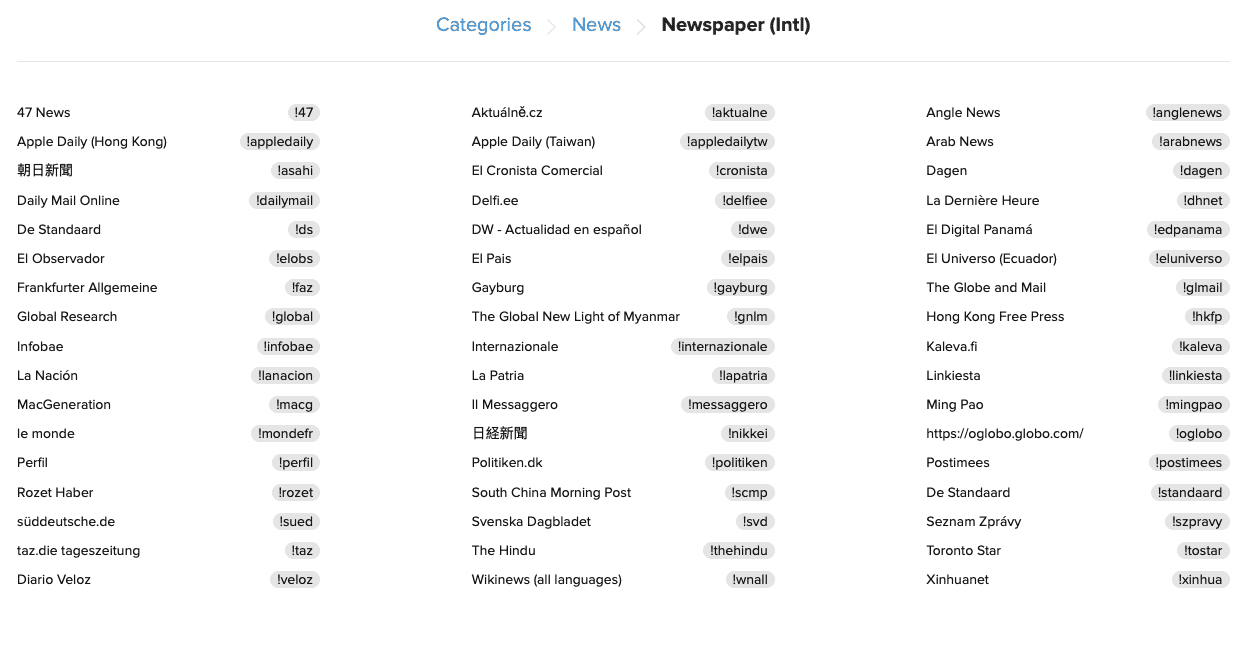Select the !anglenews bang tag
The height and width of the screenshot is (651, 1259).
(1188, 113)
